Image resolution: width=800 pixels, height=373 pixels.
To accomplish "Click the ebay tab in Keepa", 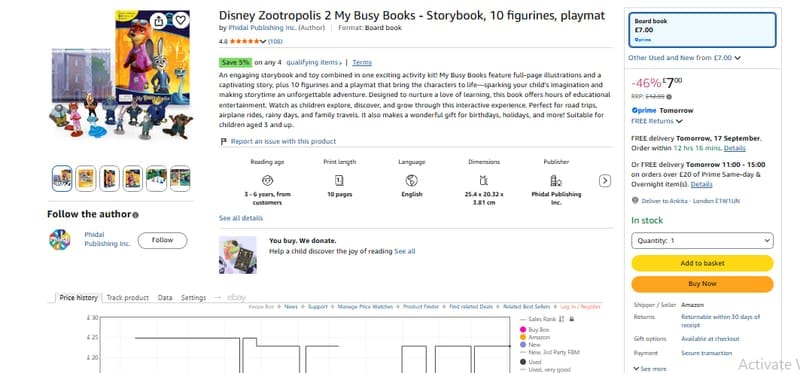I will pos(236,297).
